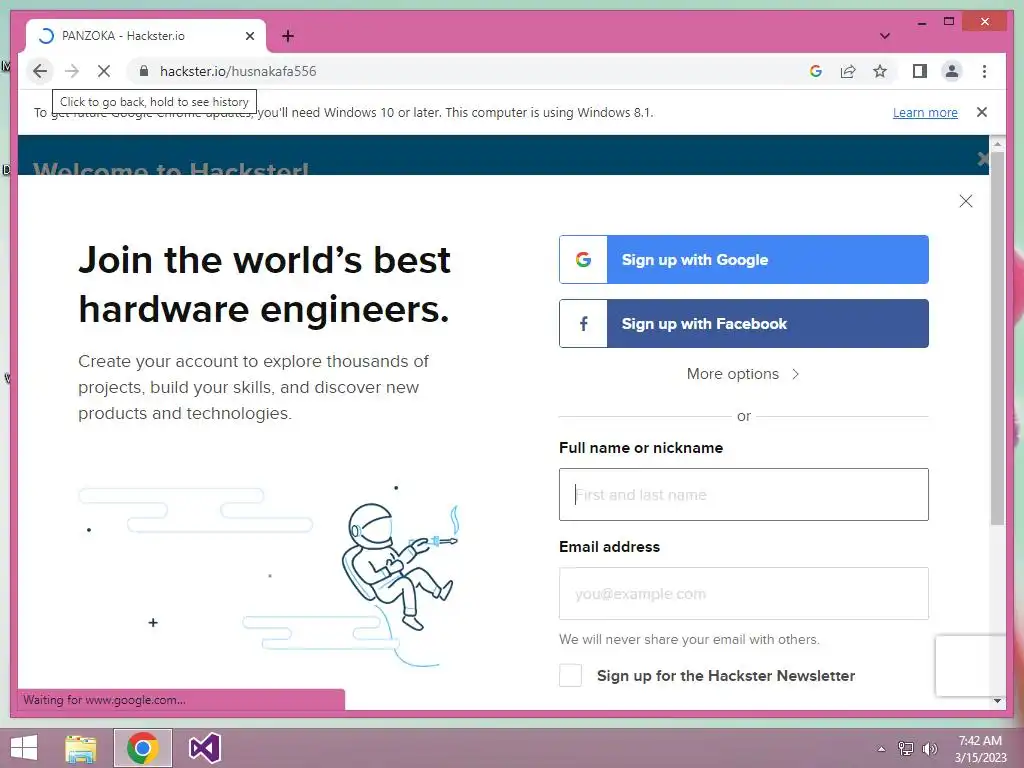The image size is (1024, 768).
Task: Go back using the browser back arrow
Action: click(x=40, y=71)
